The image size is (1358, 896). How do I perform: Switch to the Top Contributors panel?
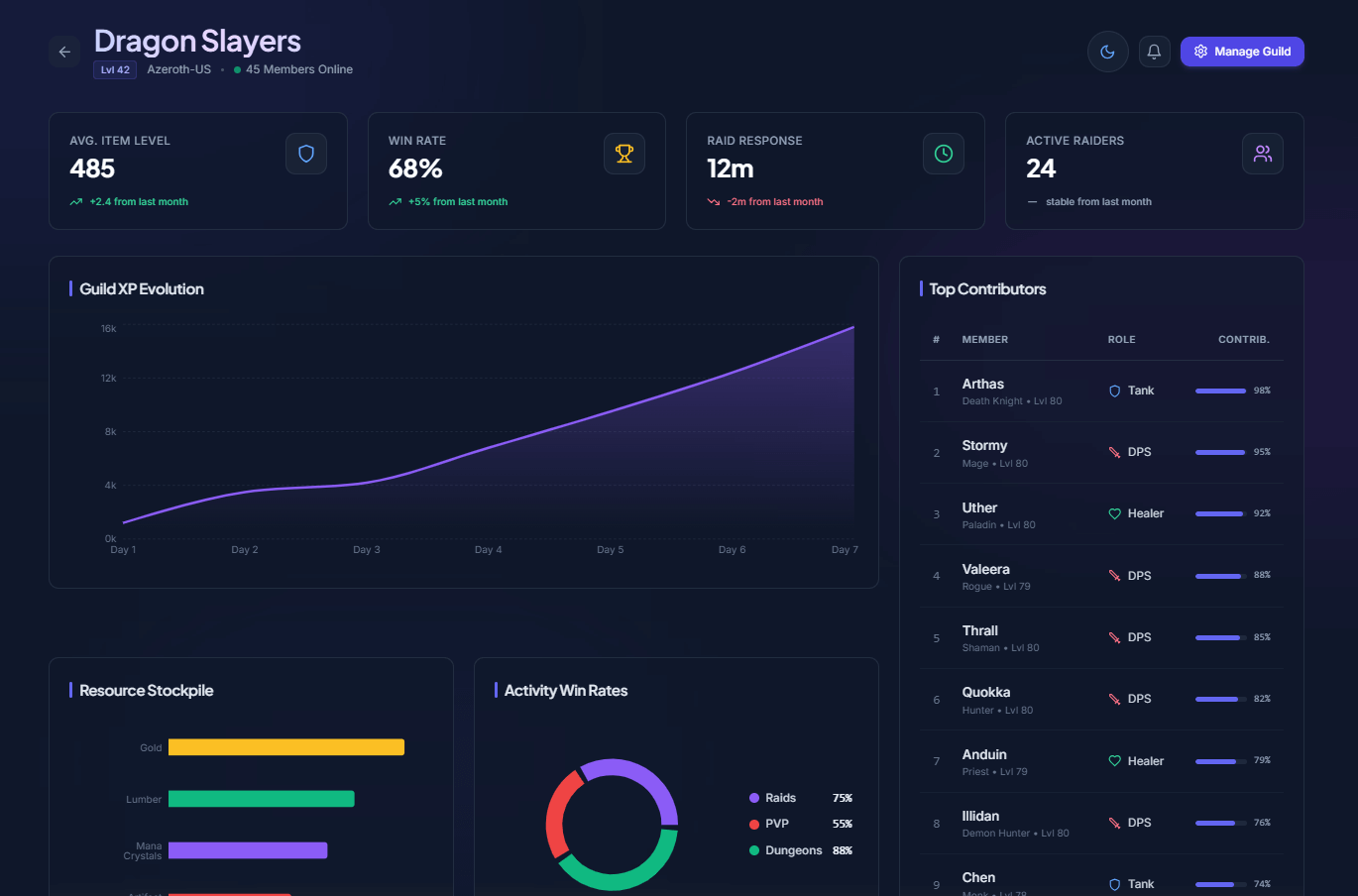coord(986,288)
